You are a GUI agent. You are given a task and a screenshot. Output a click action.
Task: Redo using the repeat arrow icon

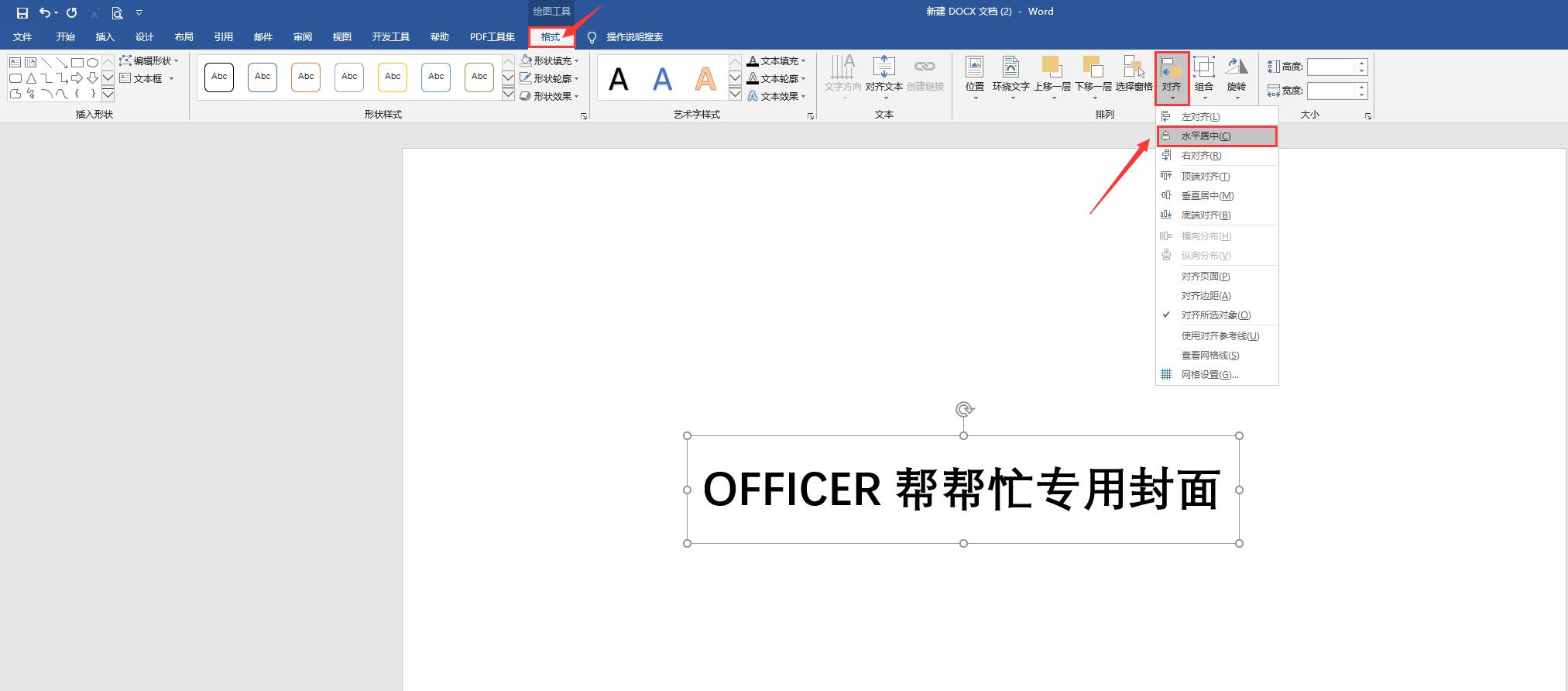point(72,12)
